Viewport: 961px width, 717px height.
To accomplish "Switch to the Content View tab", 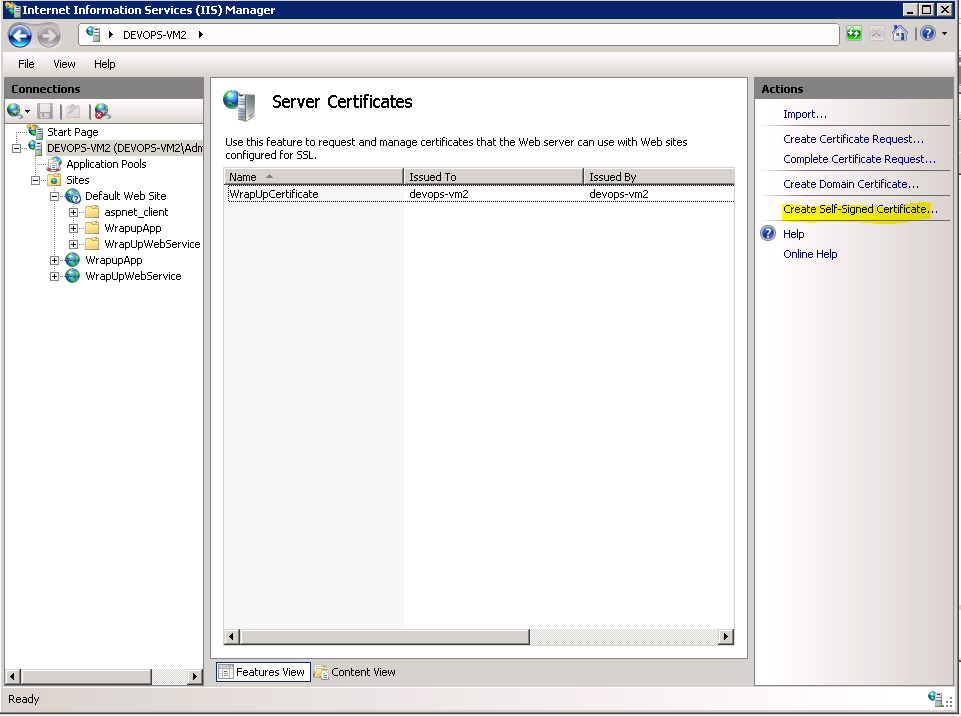I will tap(355, 672).
